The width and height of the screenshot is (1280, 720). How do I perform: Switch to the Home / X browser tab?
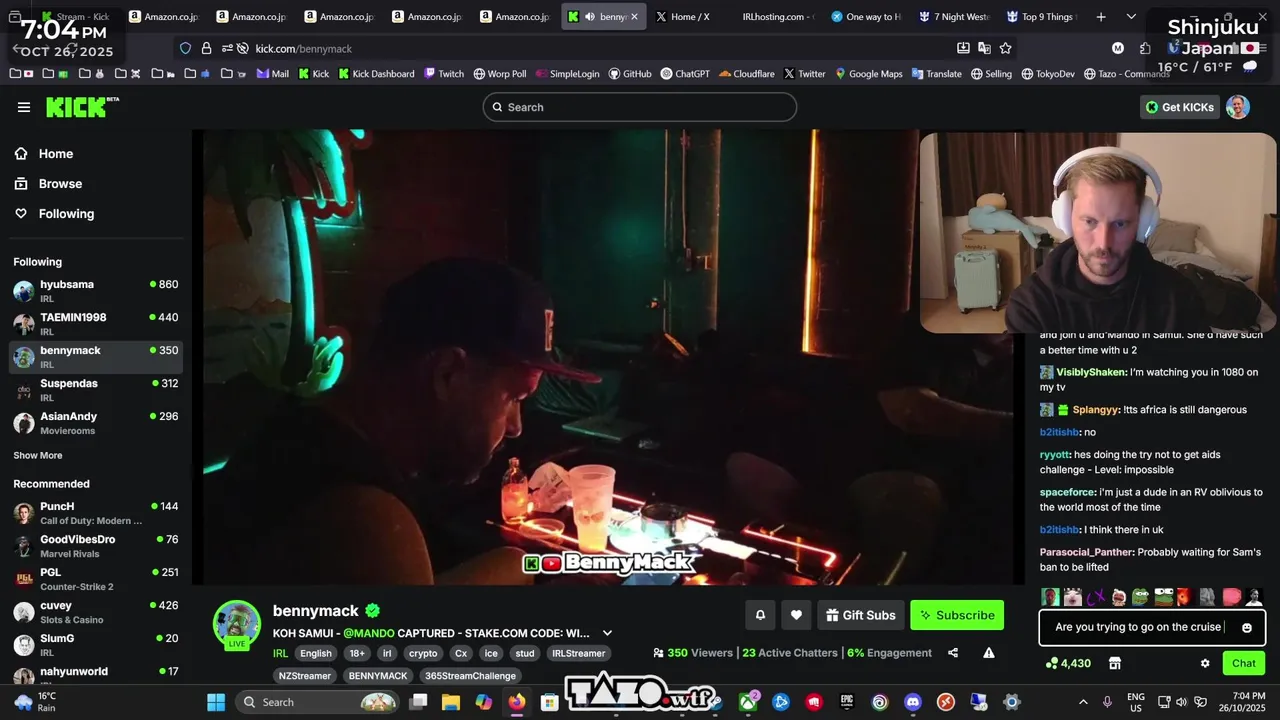pos(690,17)
